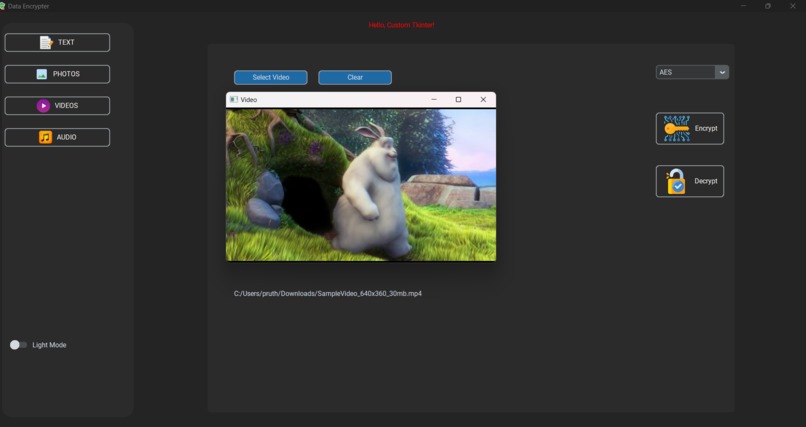Click the Hello, Custom Tkinter! red label

pos(401,25)
